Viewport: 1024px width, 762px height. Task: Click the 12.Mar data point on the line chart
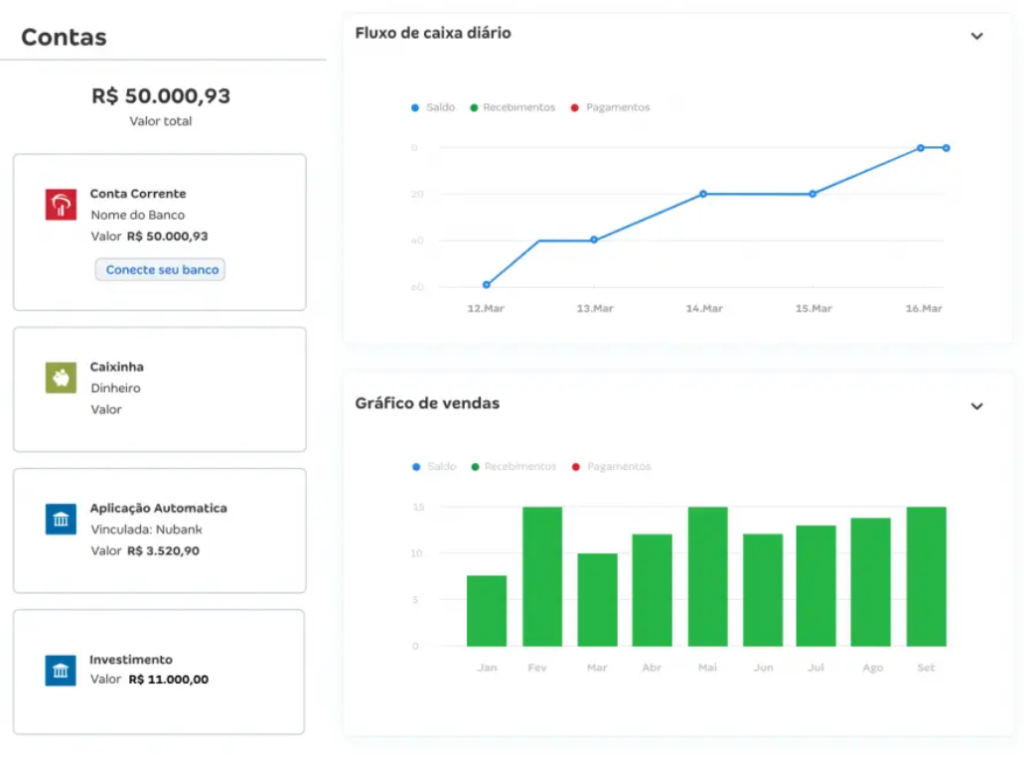coord(486,285)
